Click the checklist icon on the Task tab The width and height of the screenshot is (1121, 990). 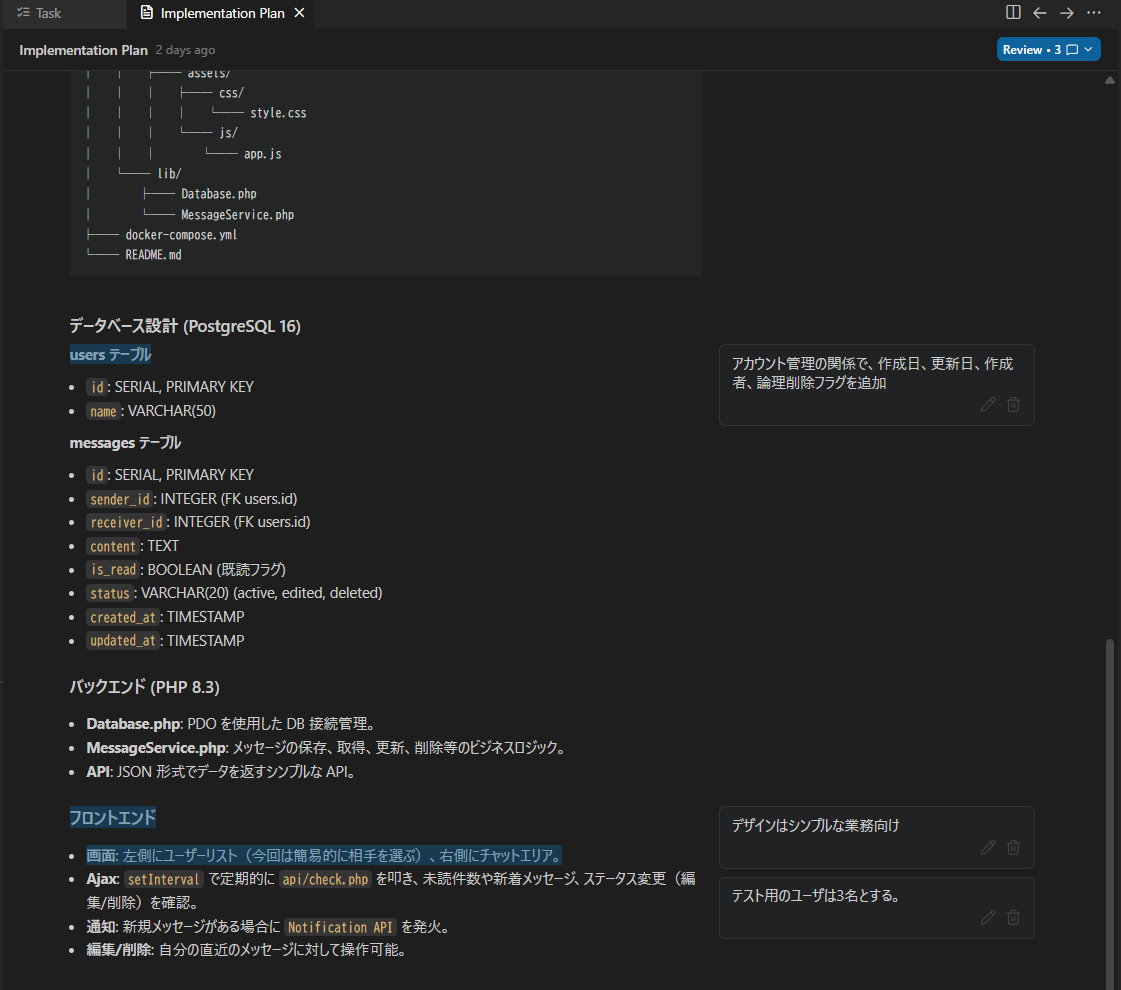(23, 13)
